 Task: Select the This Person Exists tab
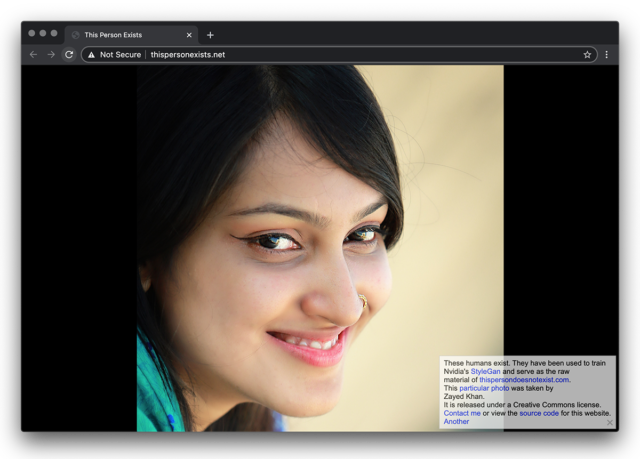click(131, 35)
